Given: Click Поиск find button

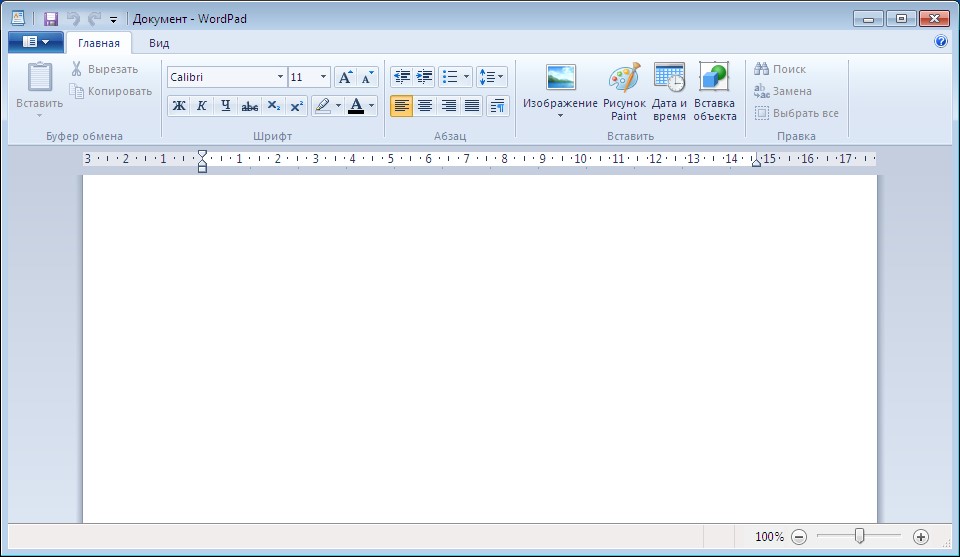Looking at the screenshot, I should 780,69.
